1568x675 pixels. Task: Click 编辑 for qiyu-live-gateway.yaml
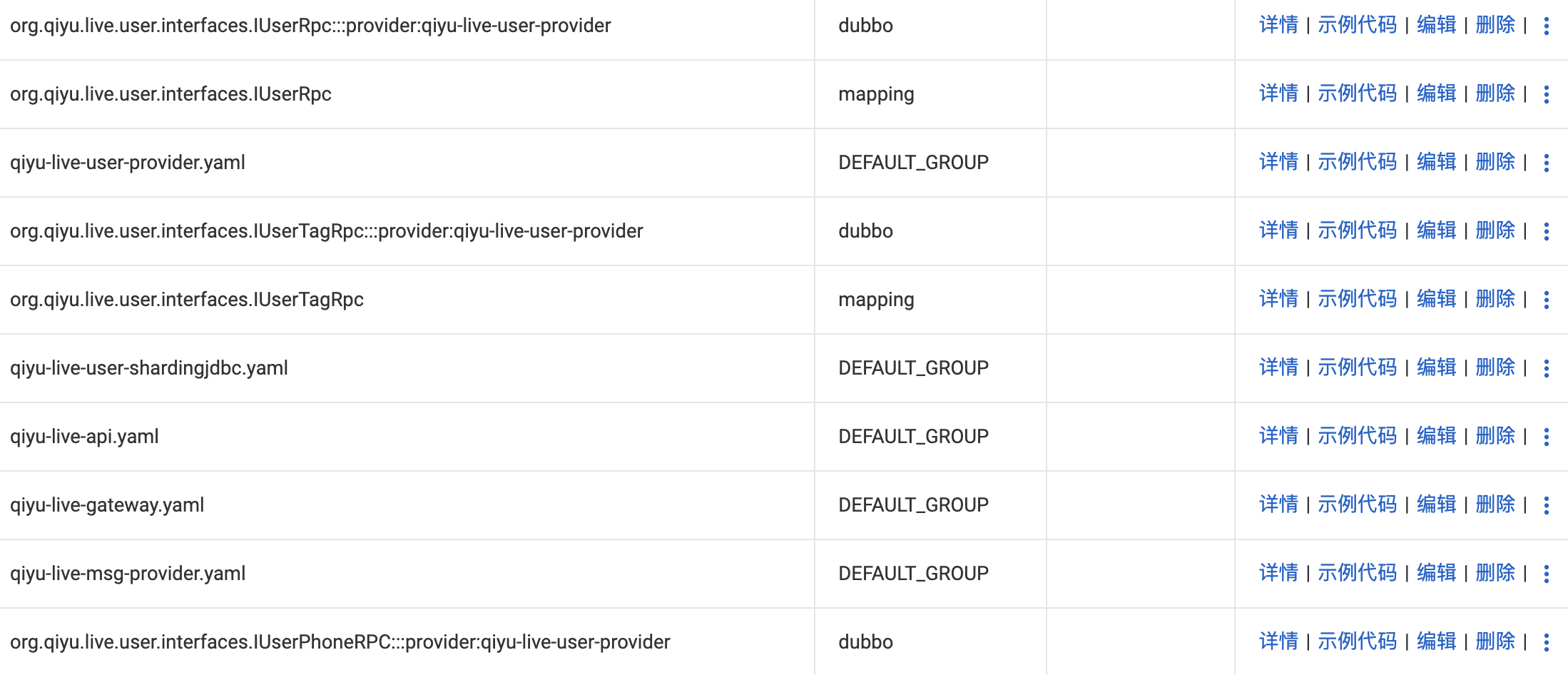point(1436,504)
